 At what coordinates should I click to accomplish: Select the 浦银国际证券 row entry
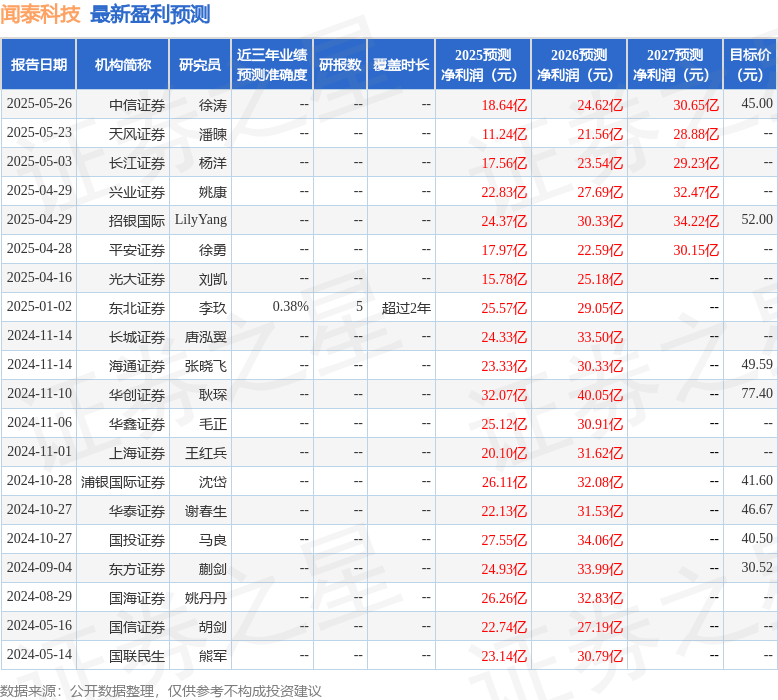(x=123, y=482)
